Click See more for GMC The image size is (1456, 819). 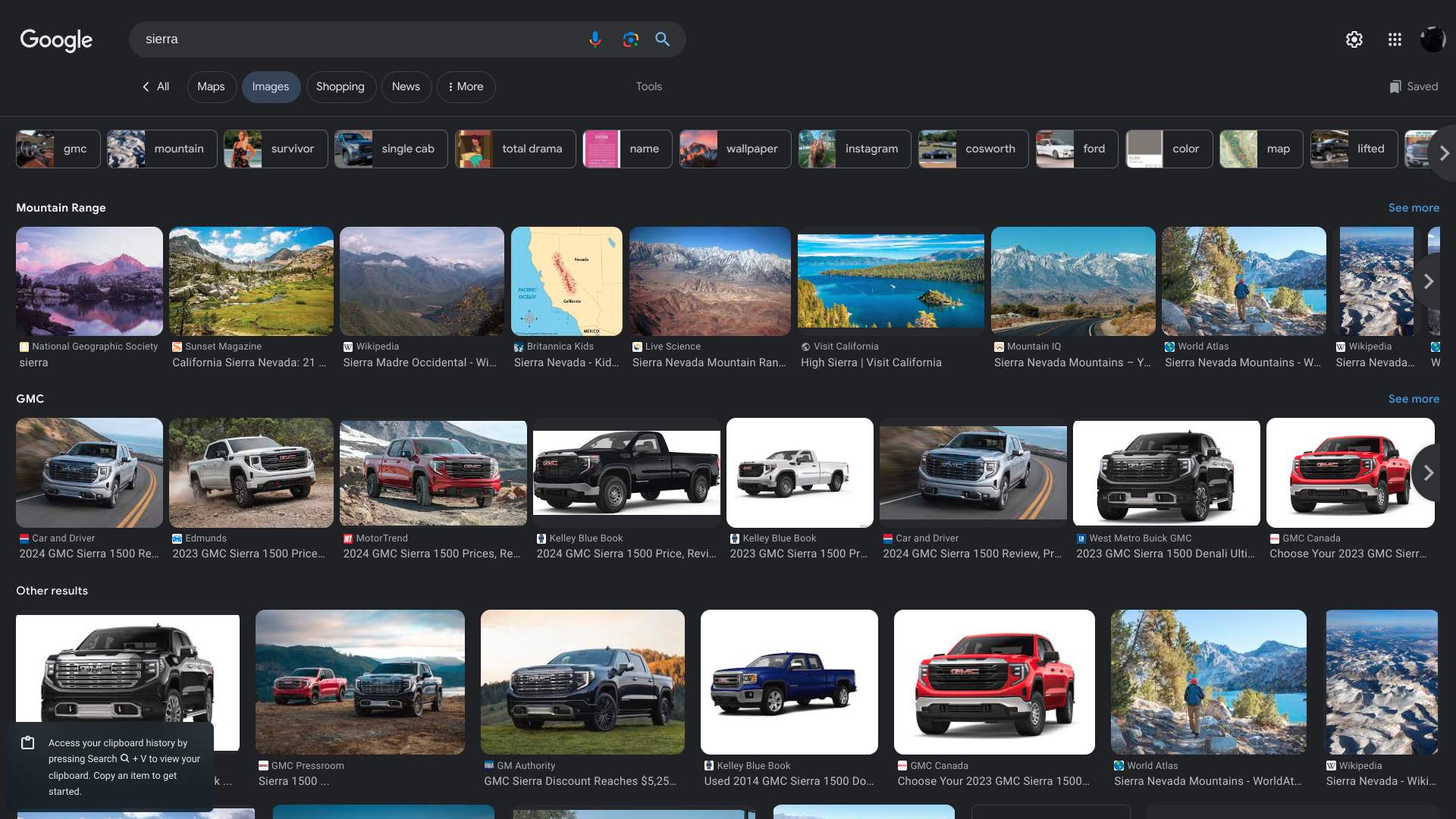pyautogui.click(x=1414, y=399)
